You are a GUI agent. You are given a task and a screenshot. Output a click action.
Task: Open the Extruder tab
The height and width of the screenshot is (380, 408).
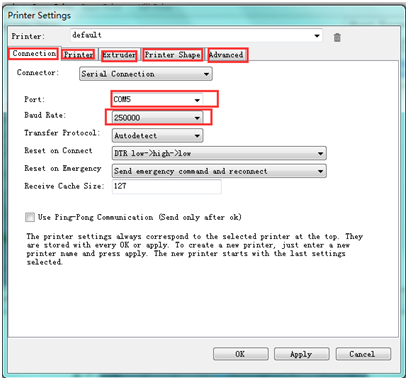pyautogui.click(x=119, y=55)
